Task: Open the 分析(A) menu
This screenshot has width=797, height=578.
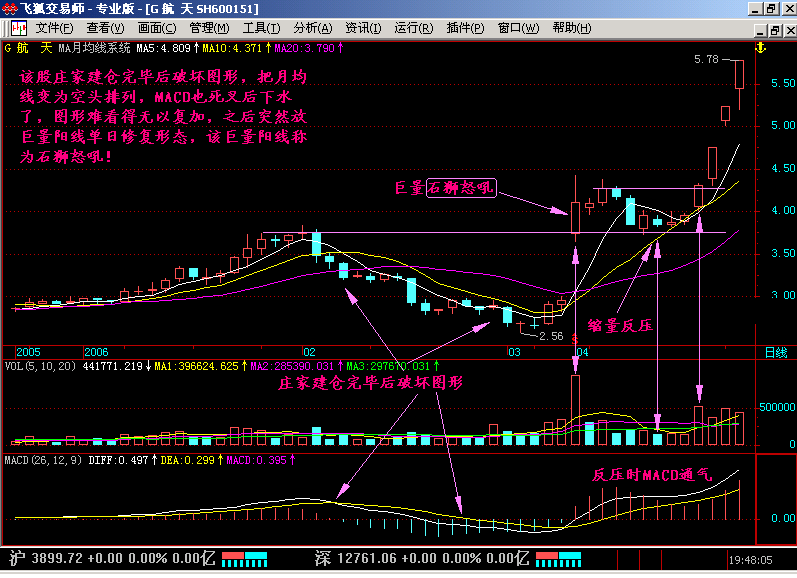Action: pos(313,28)
